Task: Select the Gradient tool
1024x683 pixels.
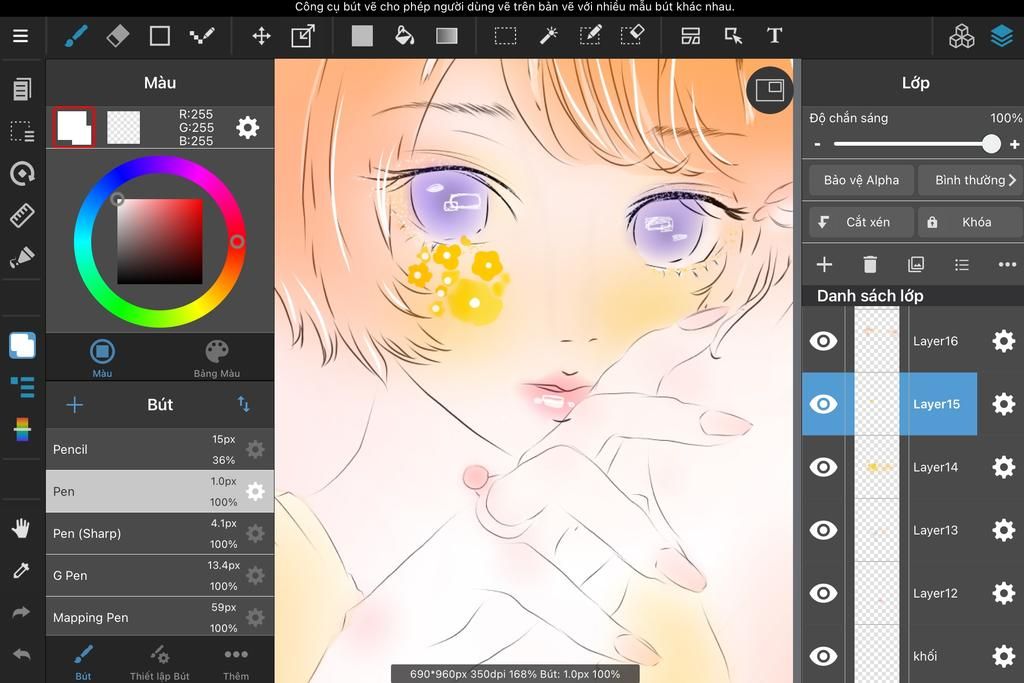Action: [x=447, y=36]
